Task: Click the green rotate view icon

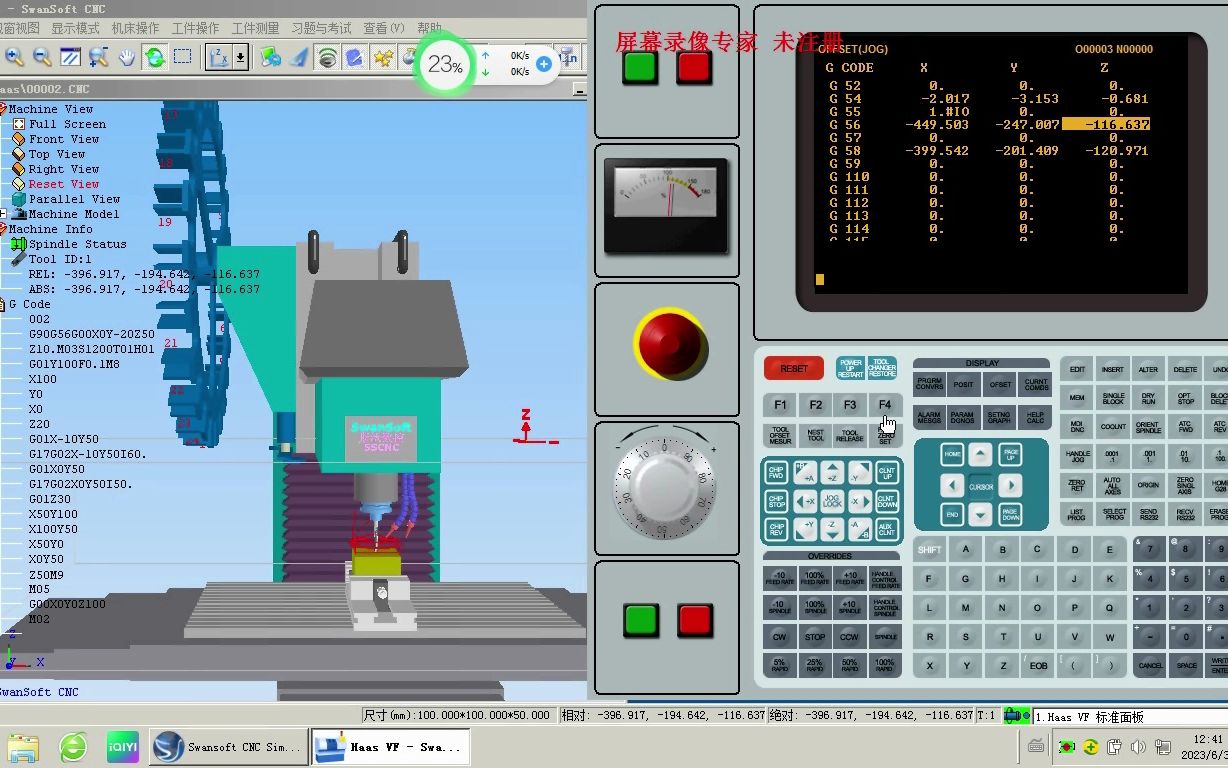Action: 155,57
